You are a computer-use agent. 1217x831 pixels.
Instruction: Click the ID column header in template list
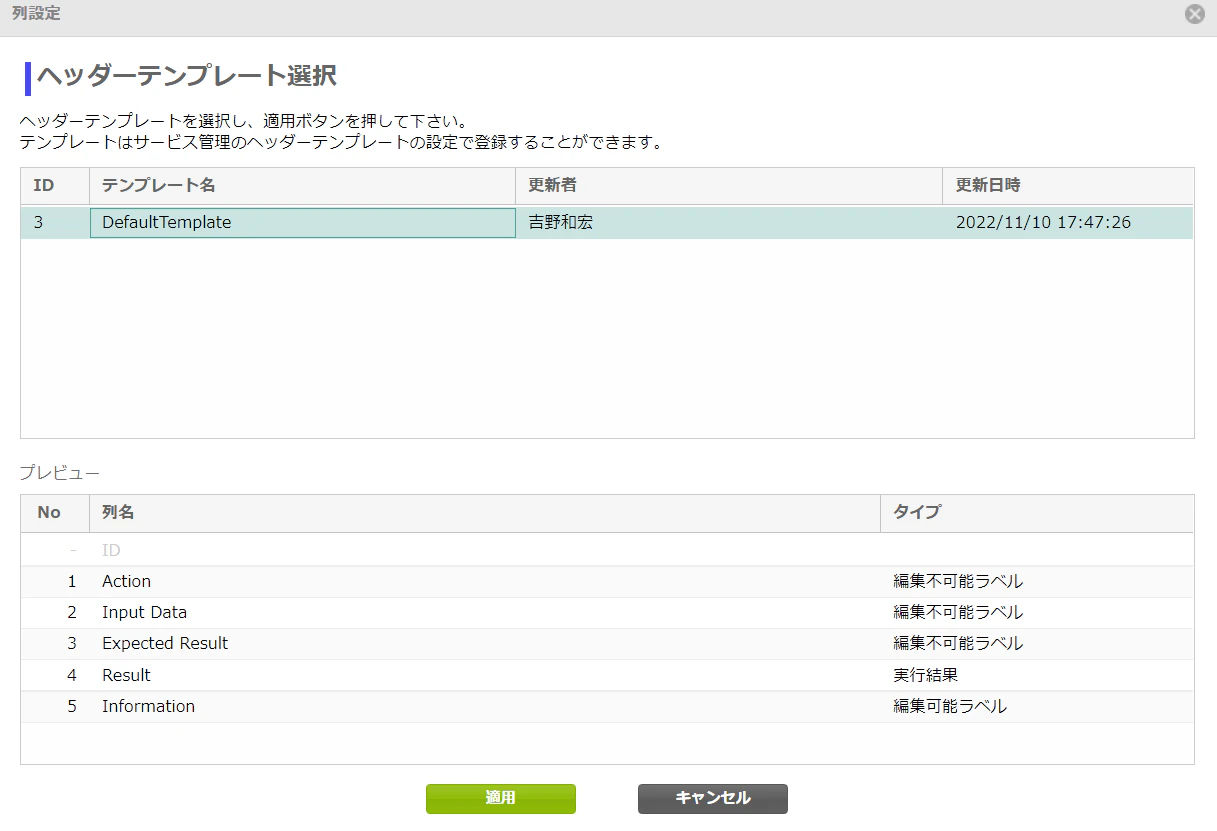(55, 186)
